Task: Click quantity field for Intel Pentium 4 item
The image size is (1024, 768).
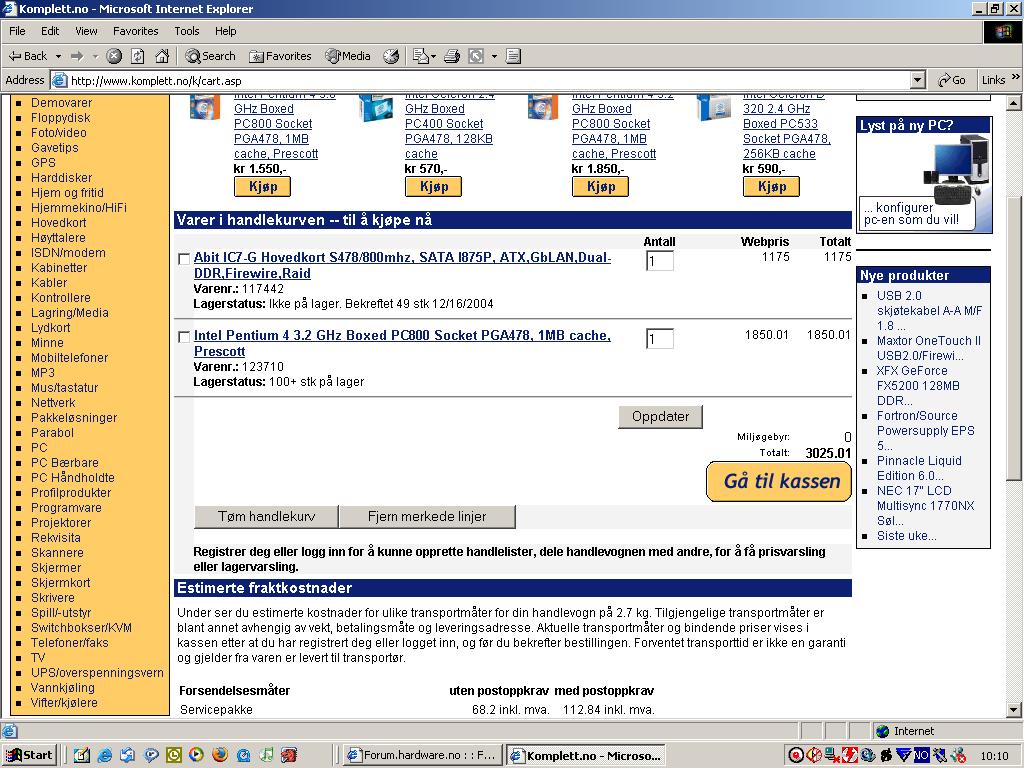Action: tap(660, 339)
